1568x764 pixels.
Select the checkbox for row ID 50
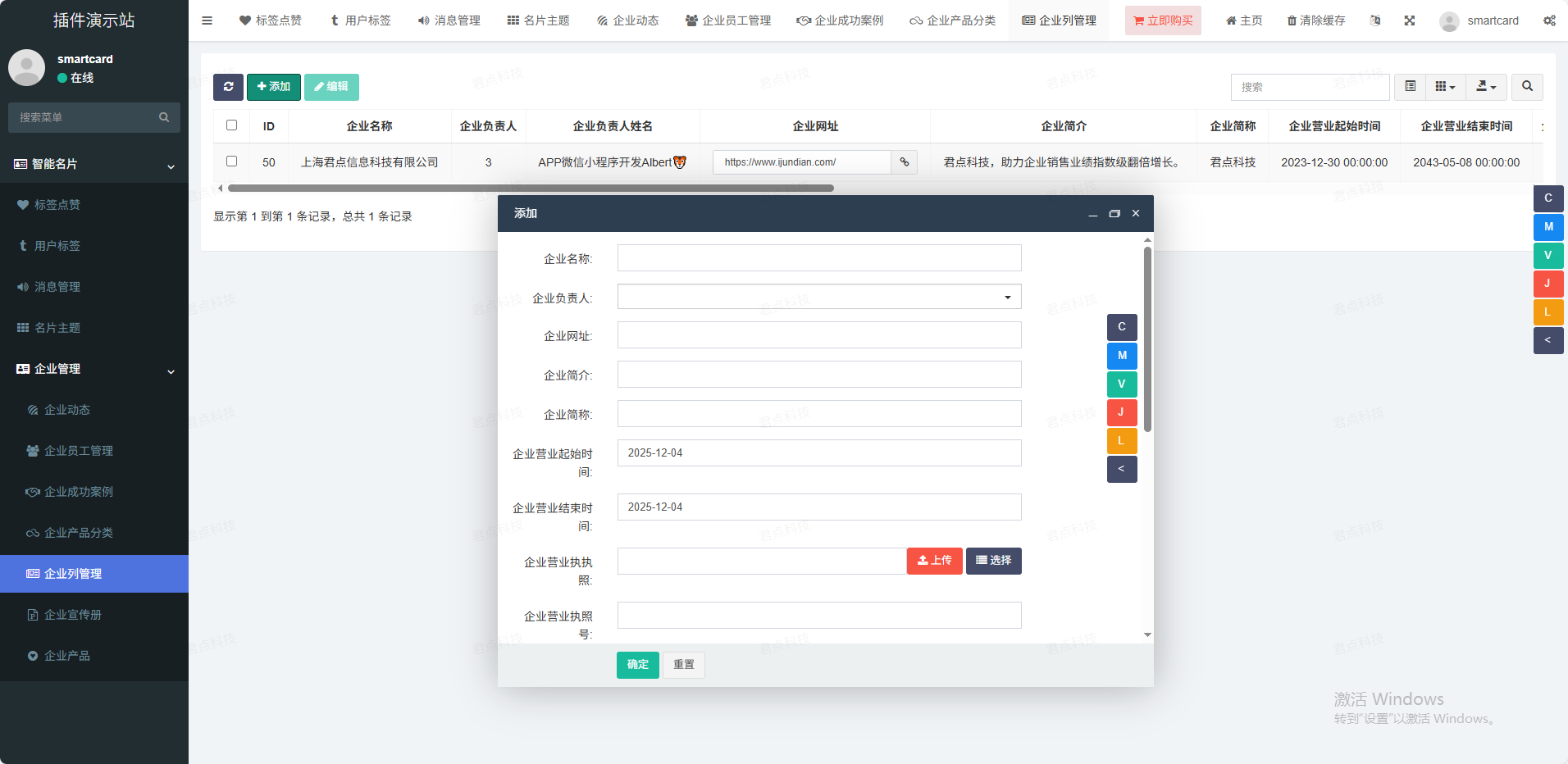[x=231, y=161]
